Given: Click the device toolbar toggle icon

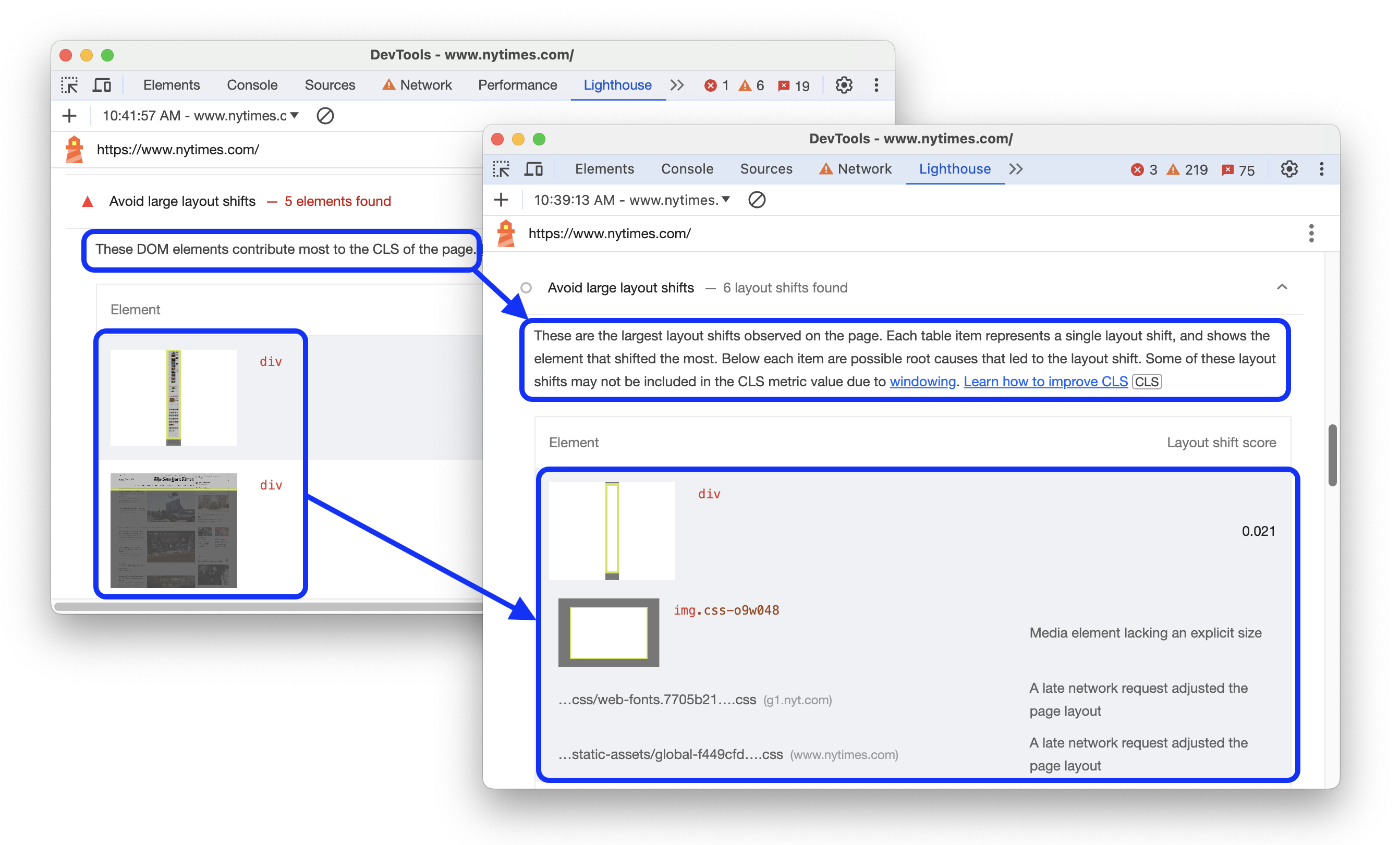Looking at the screenshot, I should coord(105,85).
